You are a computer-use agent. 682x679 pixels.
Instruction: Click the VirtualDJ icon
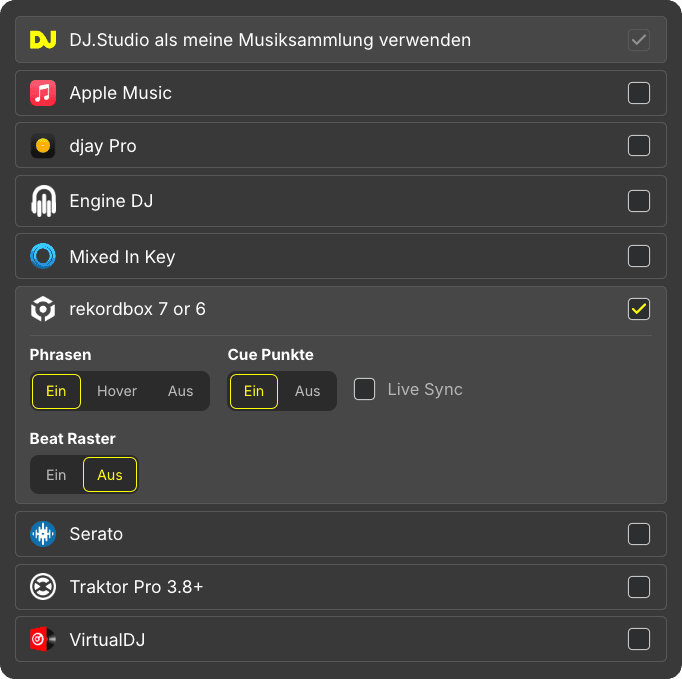point(43,639)
